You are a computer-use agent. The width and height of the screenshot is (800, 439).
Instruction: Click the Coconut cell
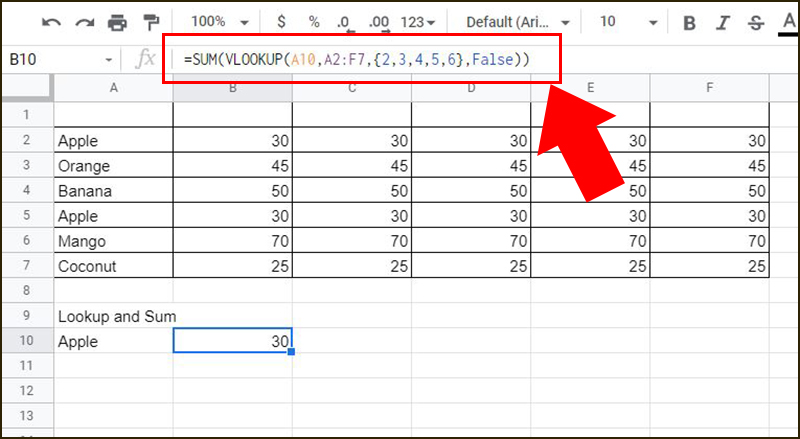pyautogui.click(x=114, y=265)
